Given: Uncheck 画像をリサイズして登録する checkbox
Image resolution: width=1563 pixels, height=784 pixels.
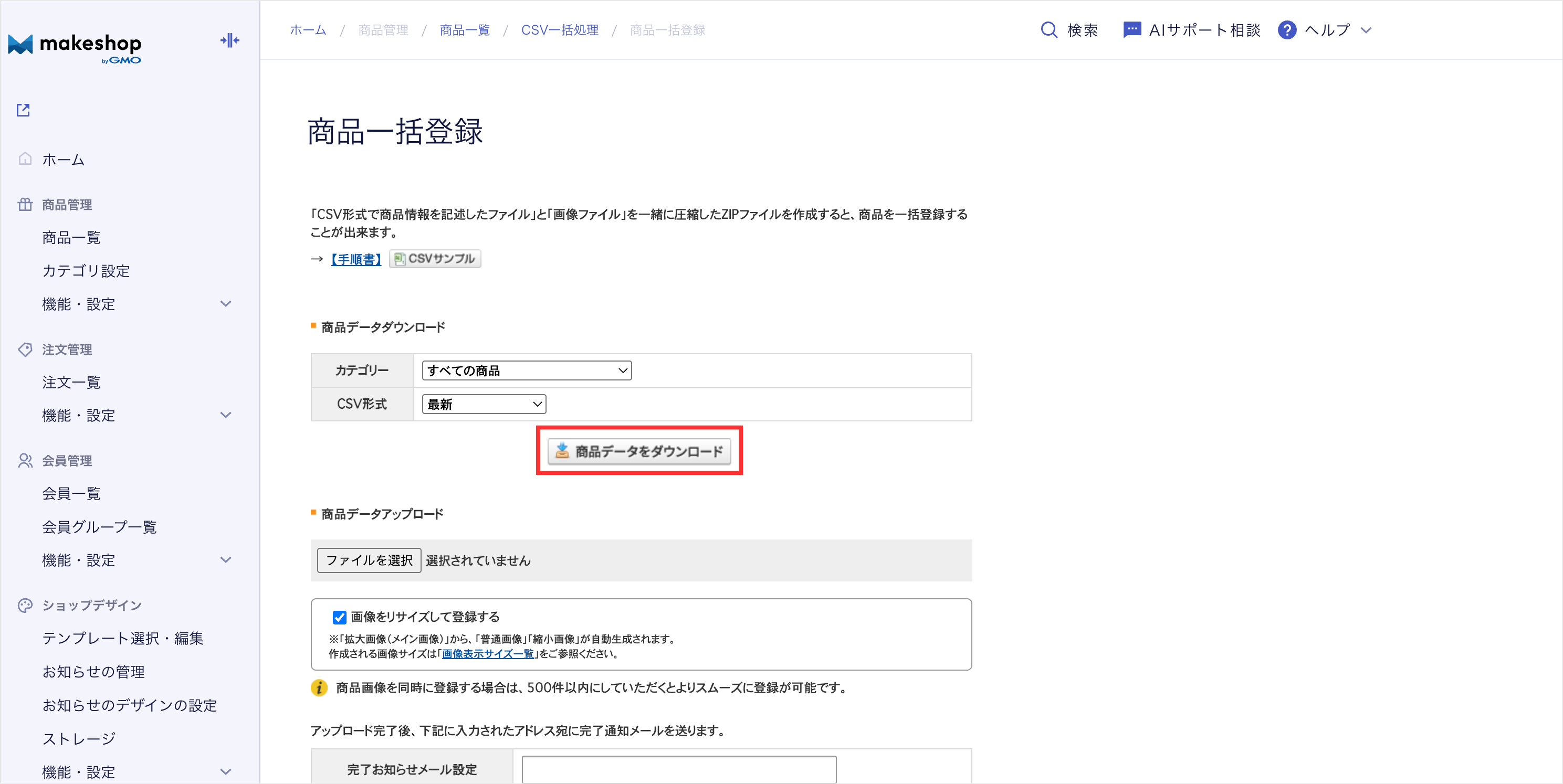Looking at the screenshot, I should (339, 617).
